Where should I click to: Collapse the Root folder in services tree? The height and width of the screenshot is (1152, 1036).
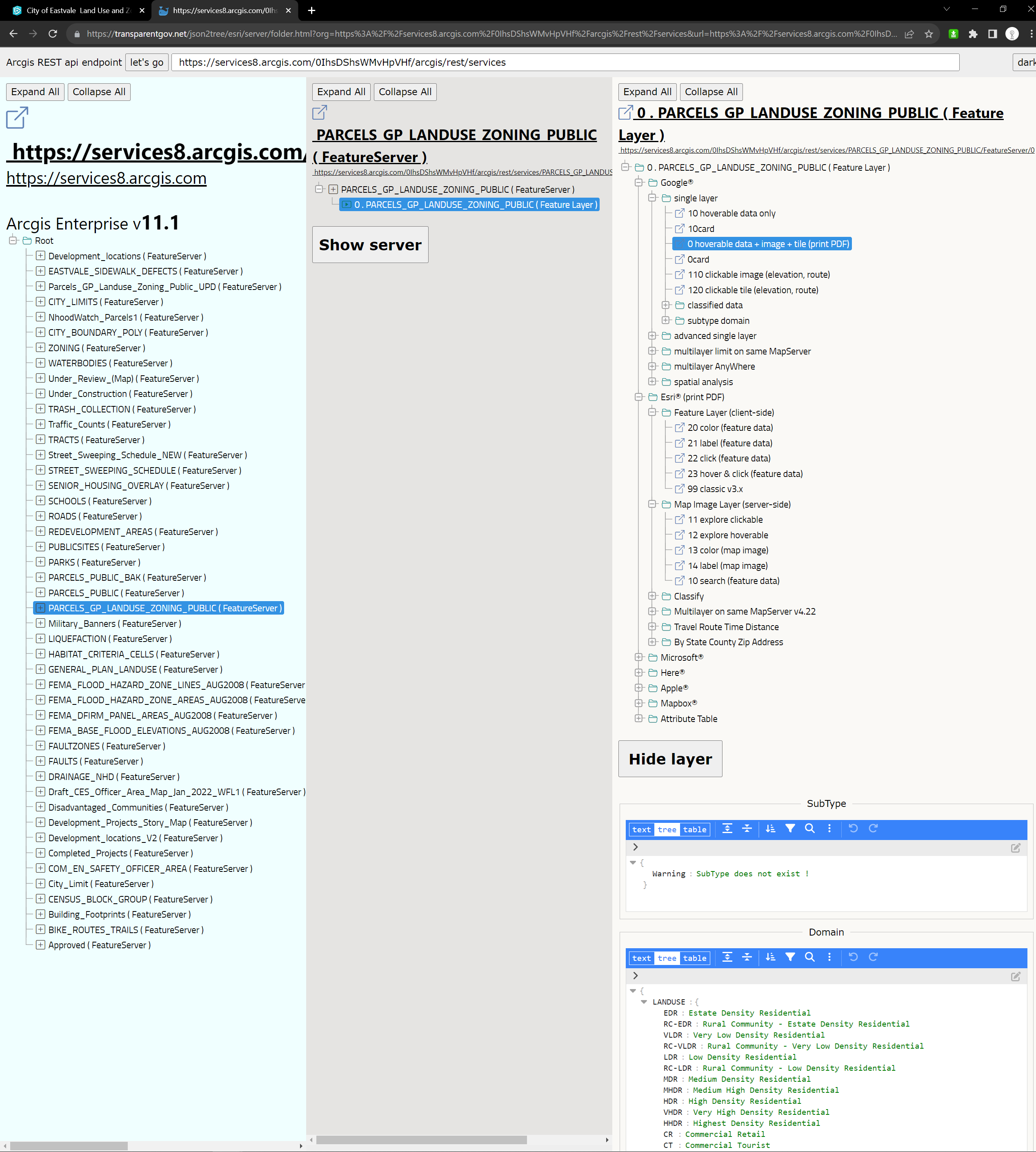click(13, 240)
